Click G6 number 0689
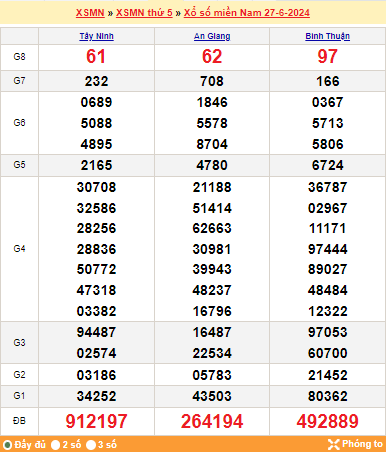Screen dimensions: 386x452 96,102
